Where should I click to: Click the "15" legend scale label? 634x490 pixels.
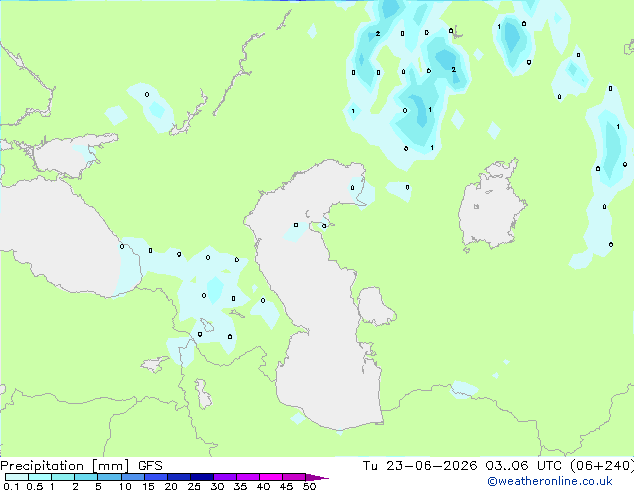148,486
